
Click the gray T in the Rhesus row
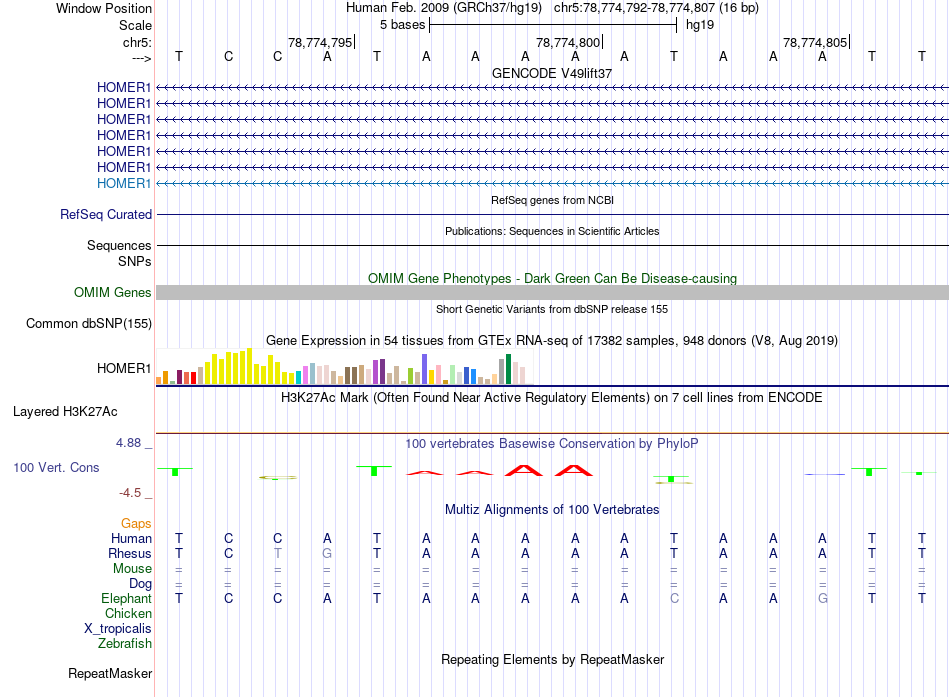click(x=277, y=553)
